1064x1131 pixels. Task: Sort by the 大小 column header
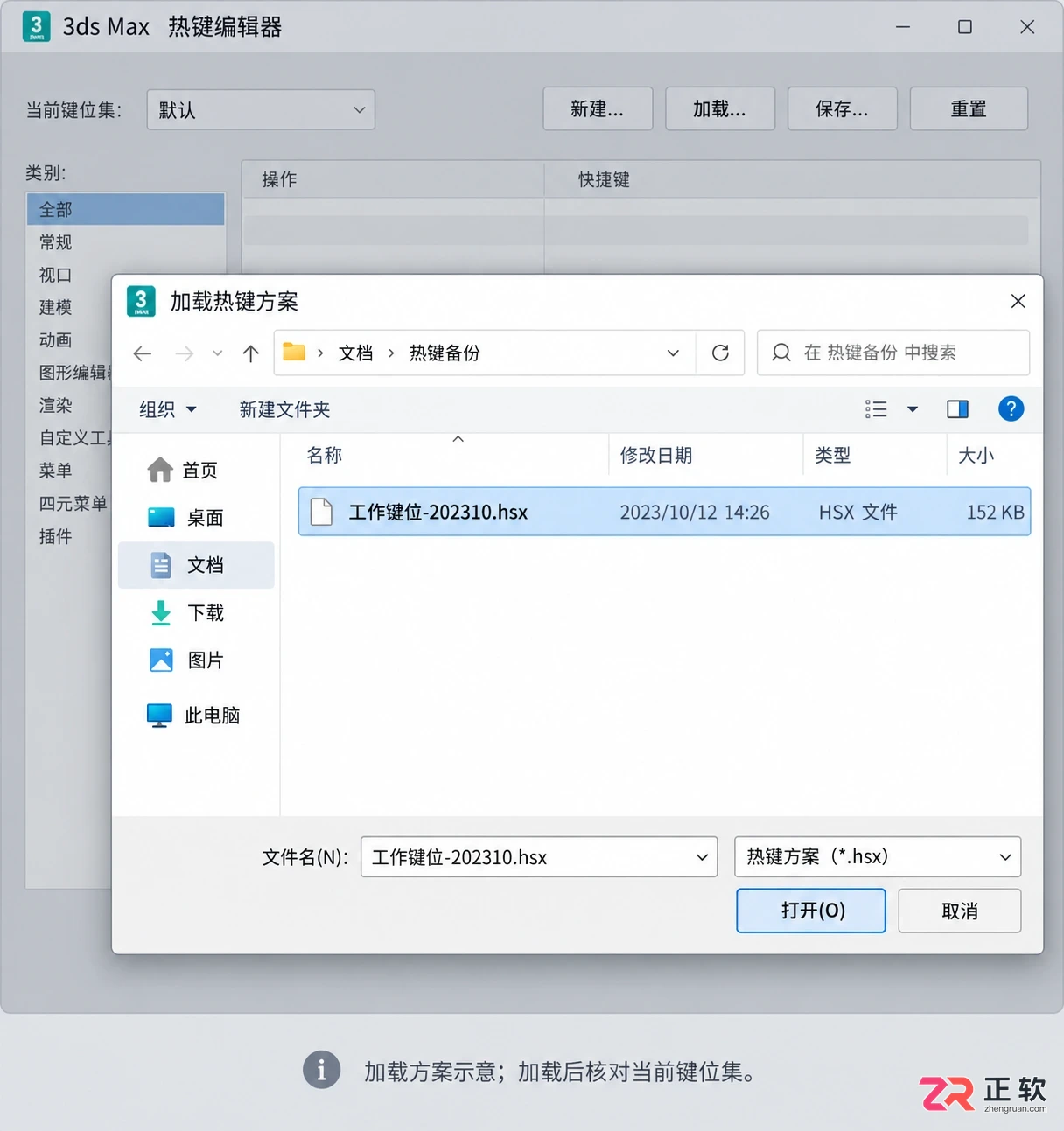pos(989,455)
